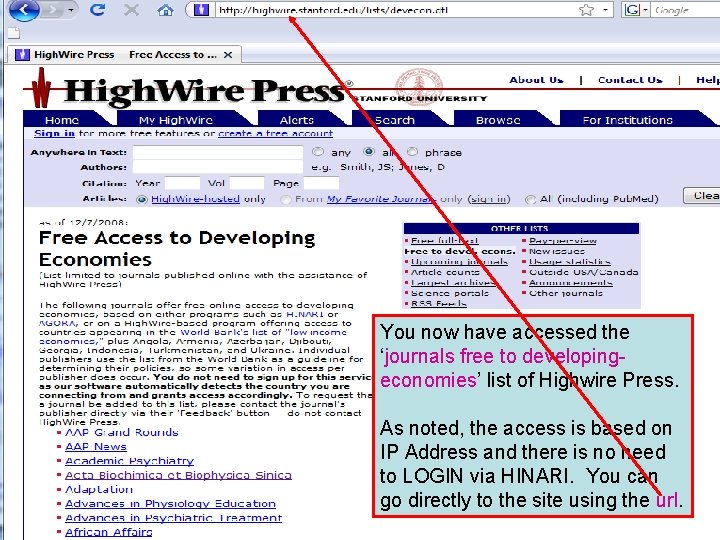This screenshot has width=720, height=540.
Task: Click the Citation Page field
Action: (x=321, y=183)
